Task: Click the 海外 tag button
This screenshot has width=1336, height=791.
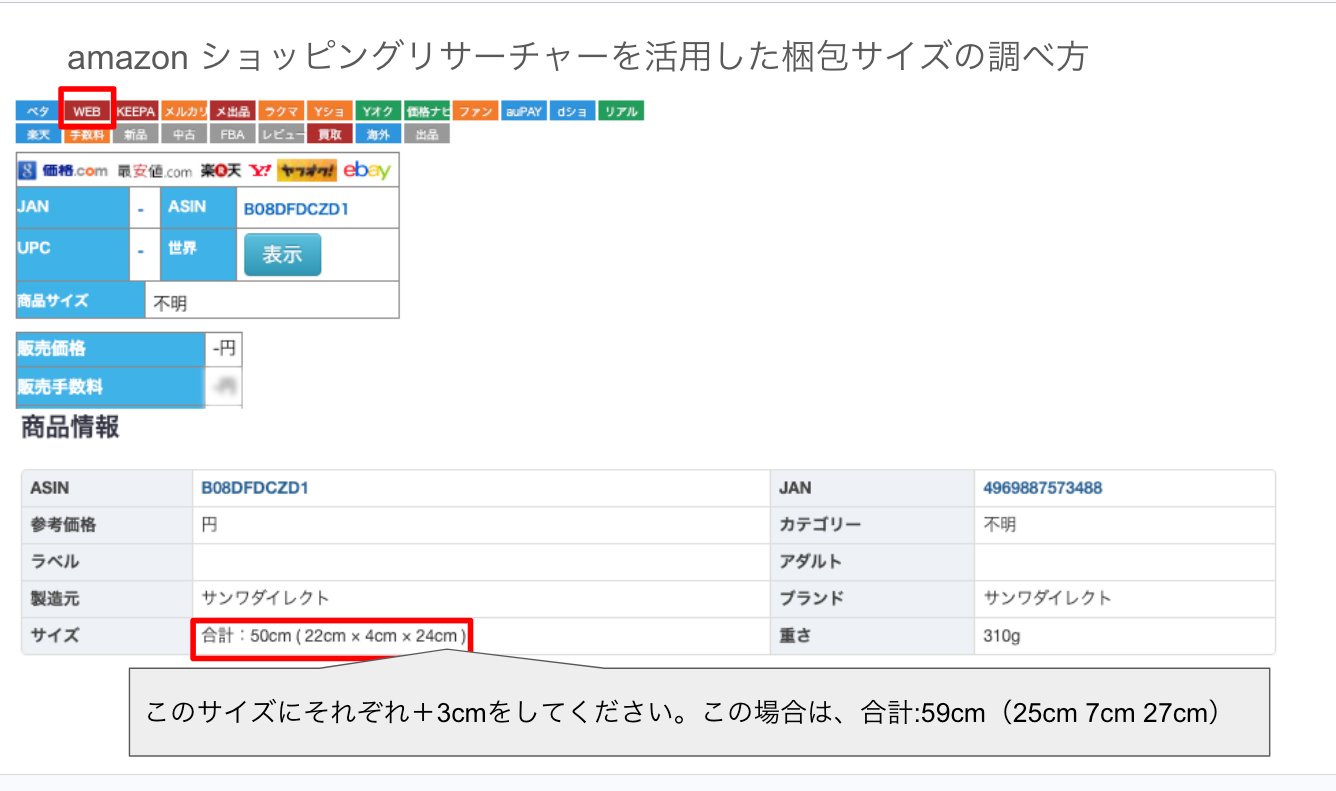Action: (x=378, y=134)
